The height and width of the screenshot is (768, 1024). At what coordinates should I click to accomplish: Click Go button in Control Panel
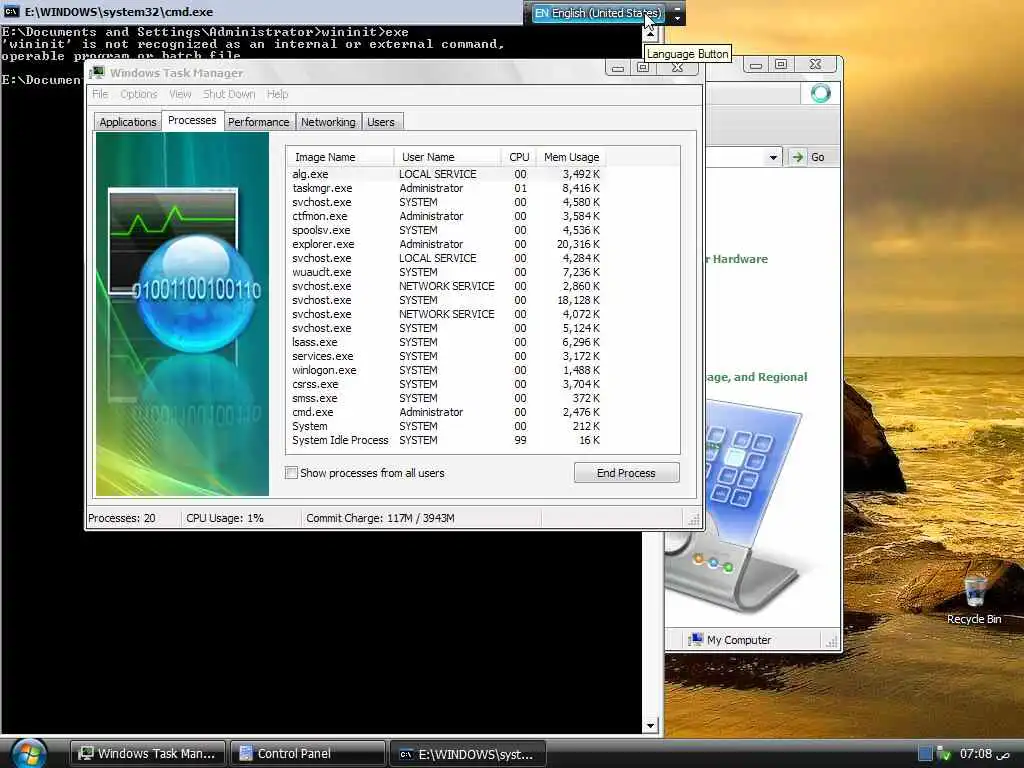point(808,157)
